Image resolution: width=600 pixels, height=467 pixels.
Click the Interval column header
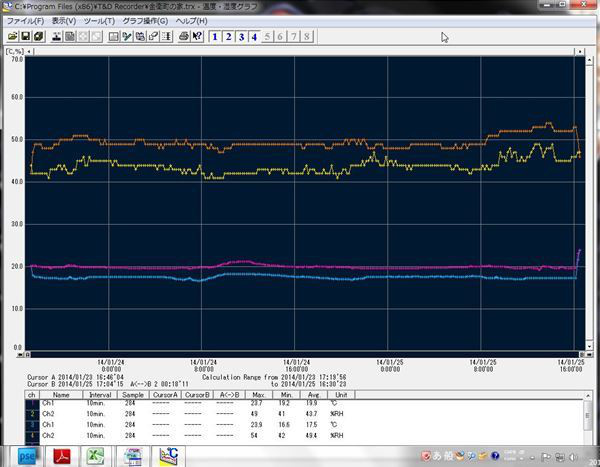(100, 395)
